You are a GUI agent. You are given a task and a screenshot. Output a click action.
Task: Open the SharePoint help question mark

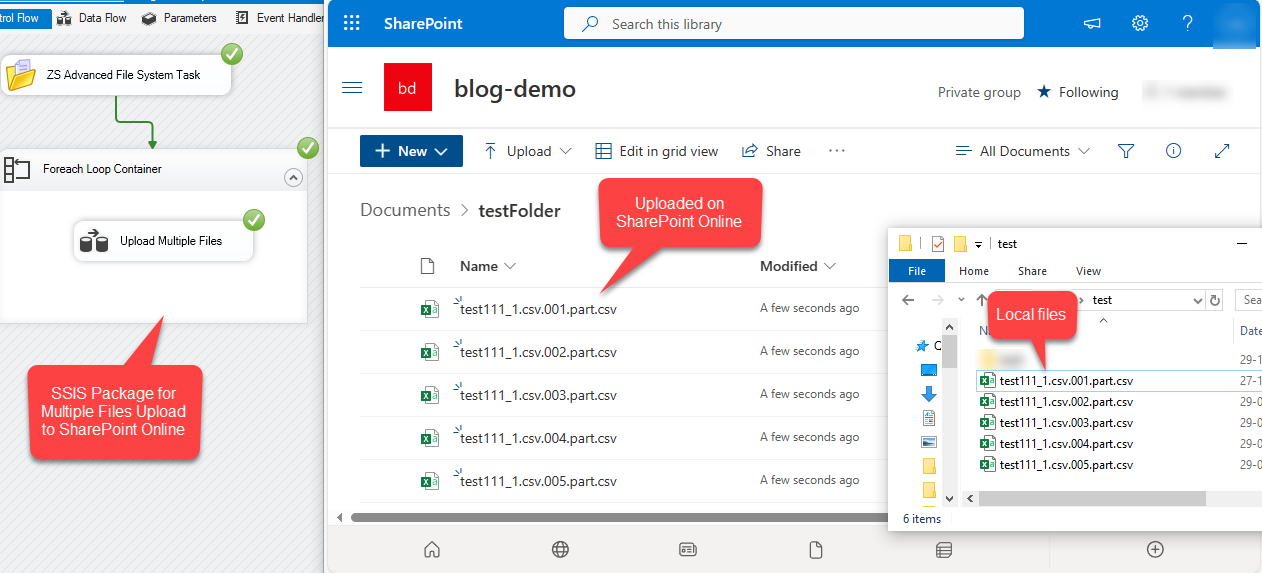[1187, 23]
